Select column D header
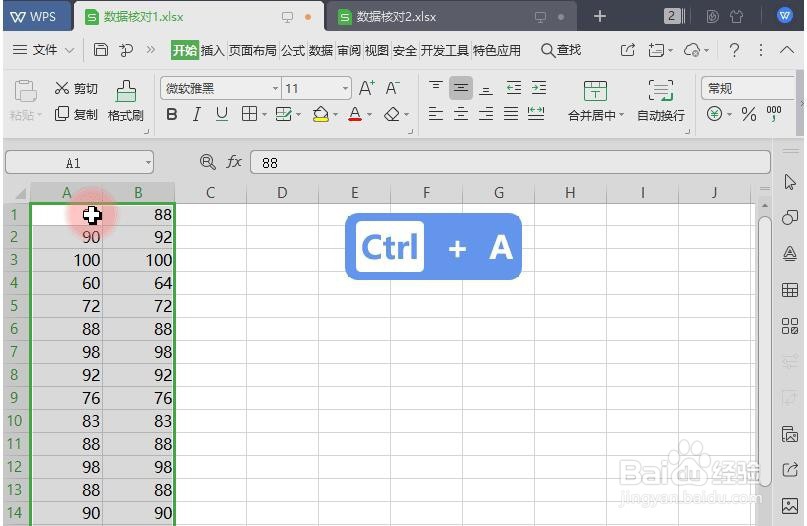The image size is (807, 526). coord(282,193)
